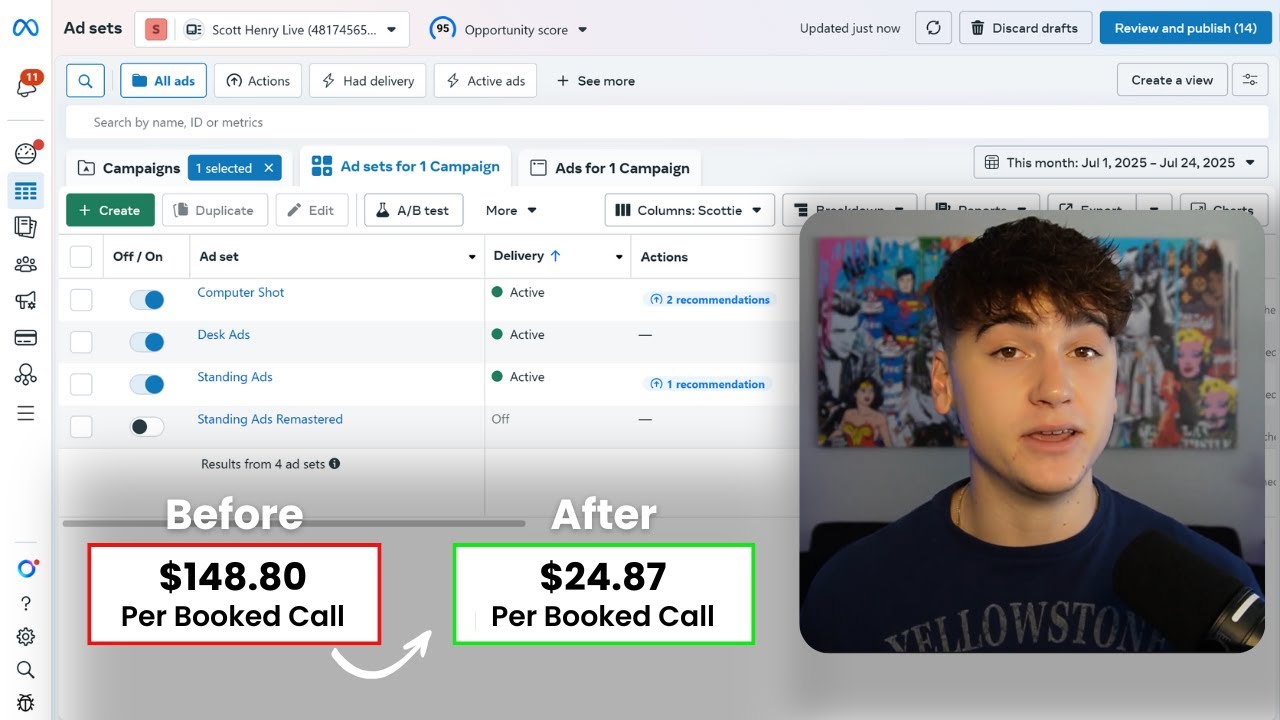The image size is (1280, 720).
Task: Check Standing Ads Remastered row checkbox
Action: pyautogui.click(x=81, y=427)
